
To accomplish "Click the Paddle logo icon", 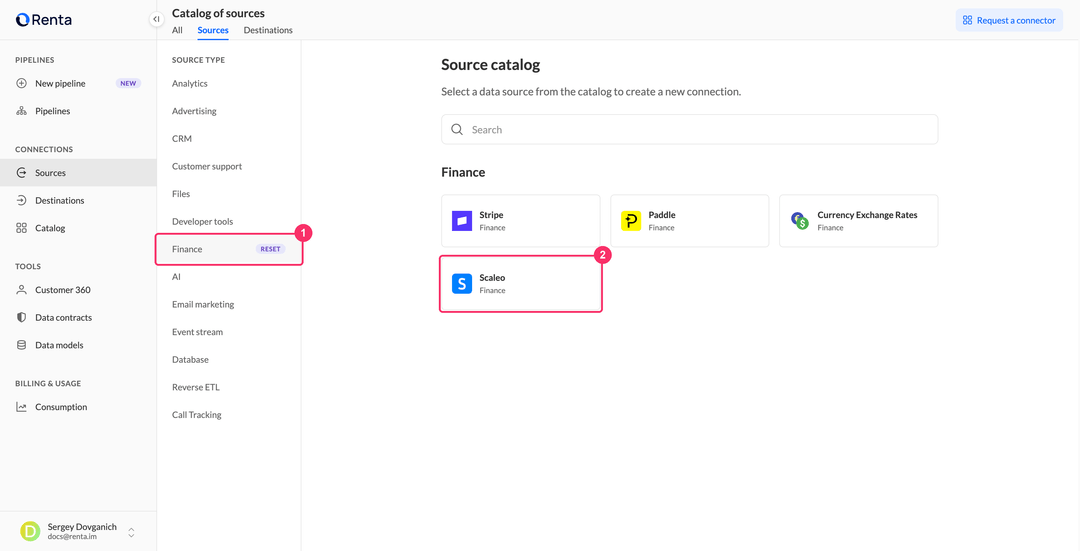I will point(630,220).
